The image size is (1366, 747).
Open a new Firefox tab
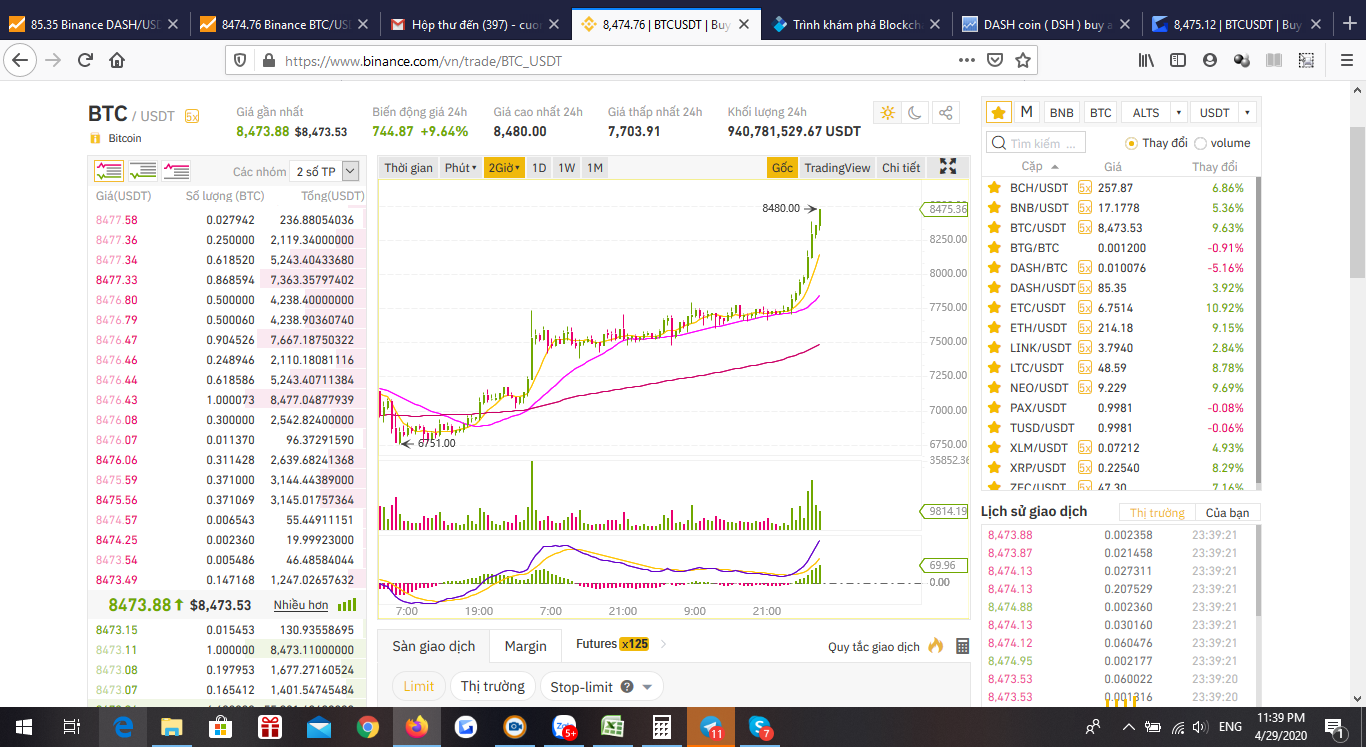pos(1350,24)
